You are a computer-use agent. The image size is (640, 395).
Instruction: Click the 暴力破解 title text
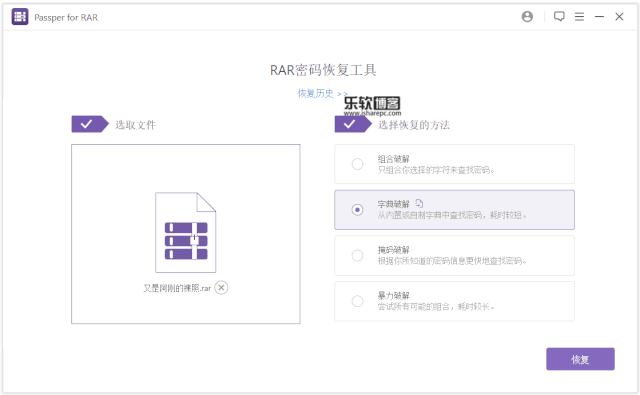click(x=393, y=295)
